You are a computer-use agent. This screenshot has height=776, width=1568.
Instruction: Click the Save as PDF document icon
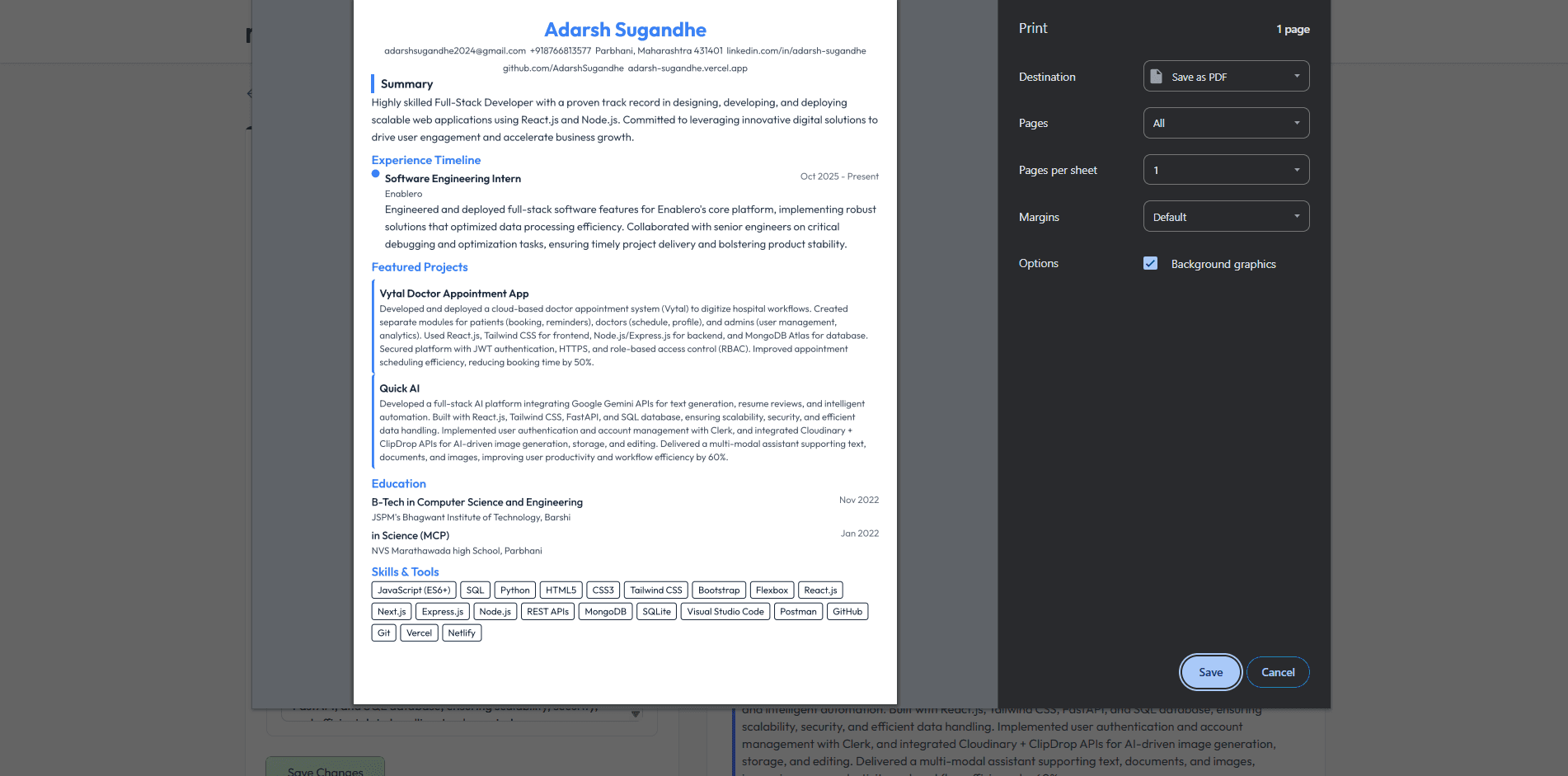(1157, 75)
